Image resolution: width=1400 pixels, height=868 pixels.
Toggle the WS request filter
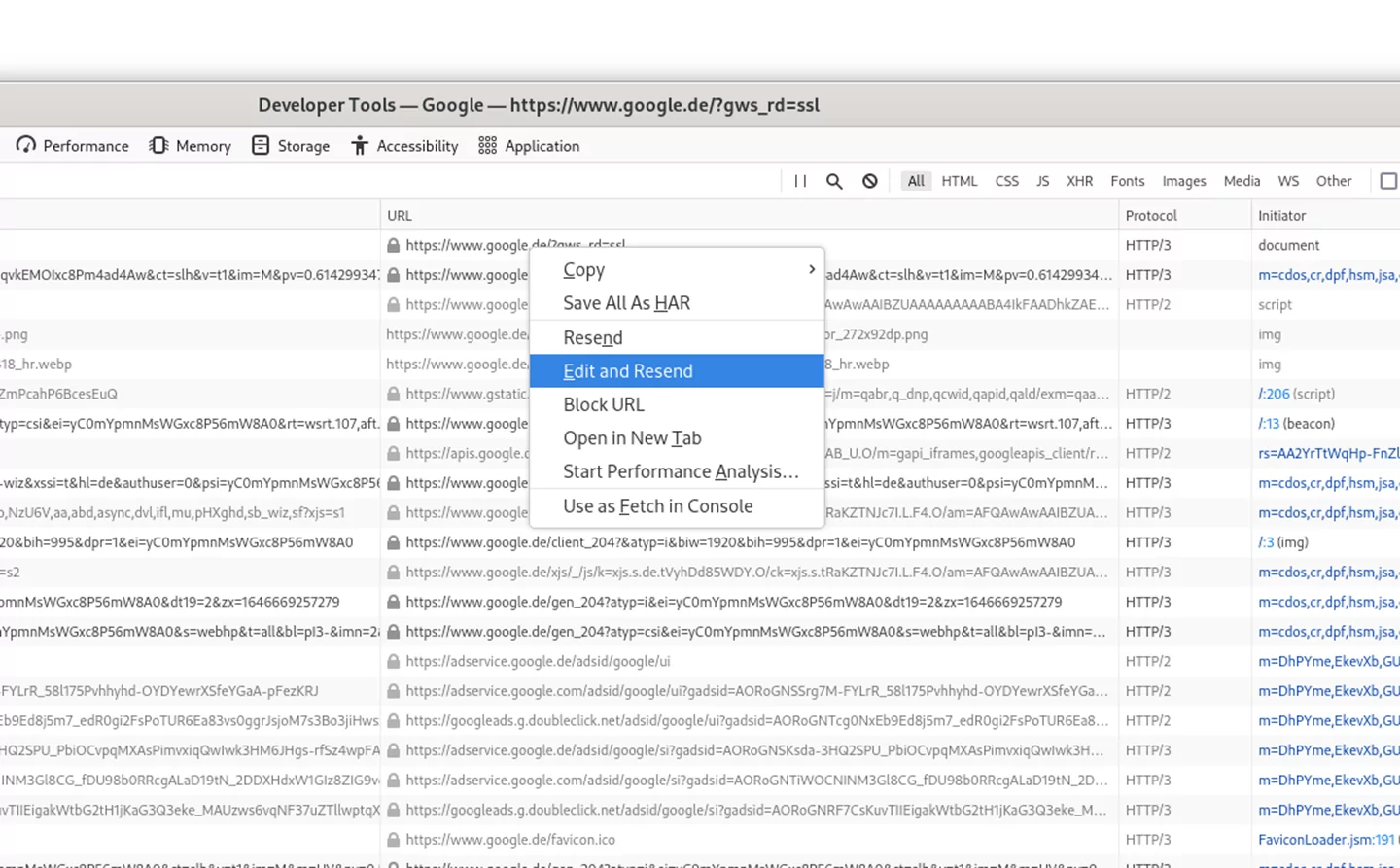1288,181
